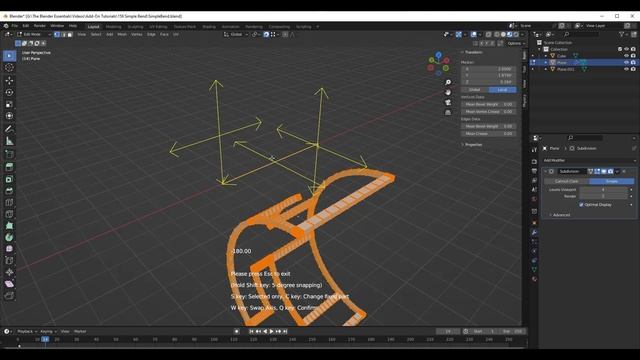Toggle Collection exclude checkbox in outliner
640x360 pixels.
620,49
